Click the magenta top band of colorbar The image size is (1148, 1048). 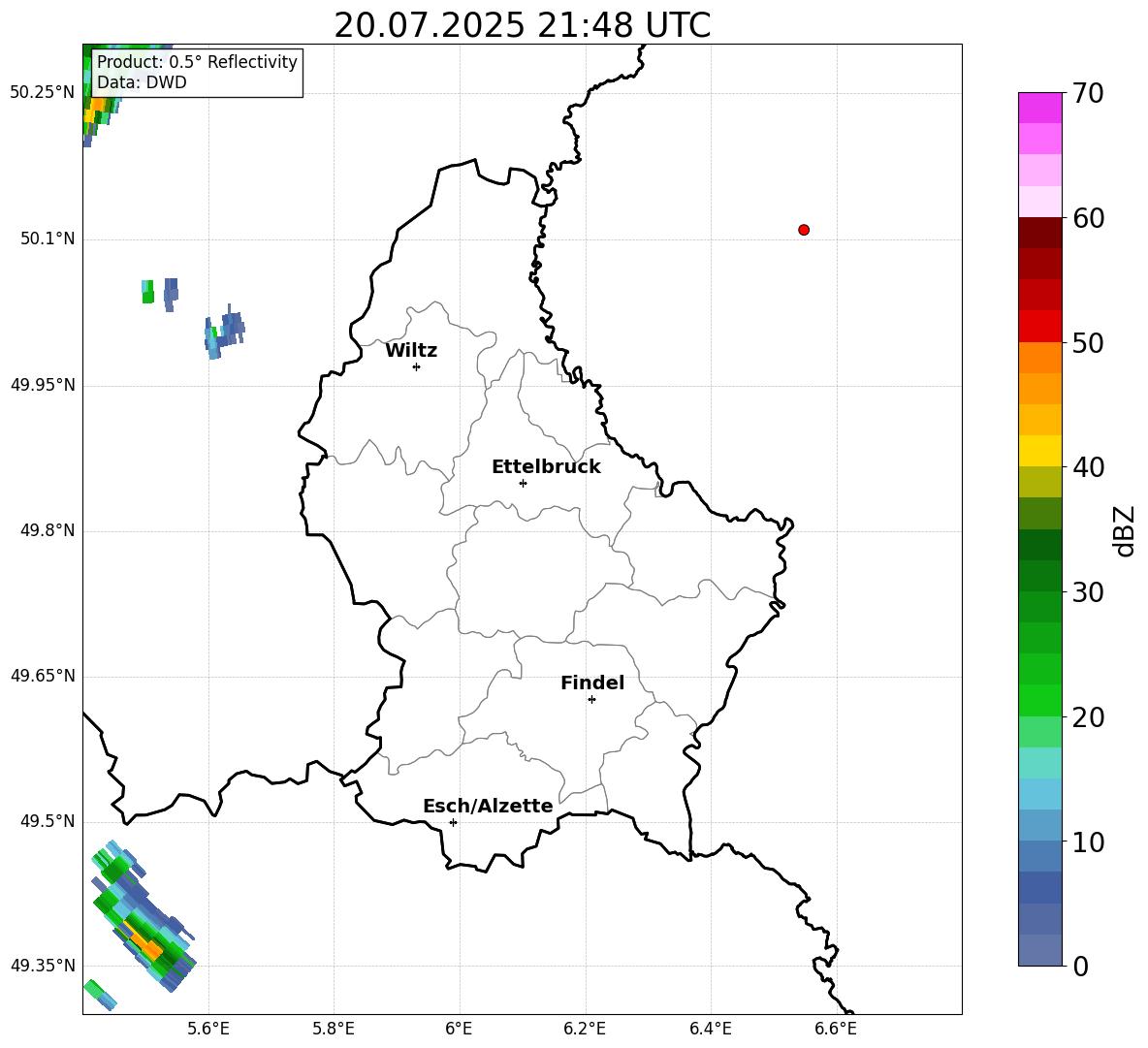tap(1039, 108)
